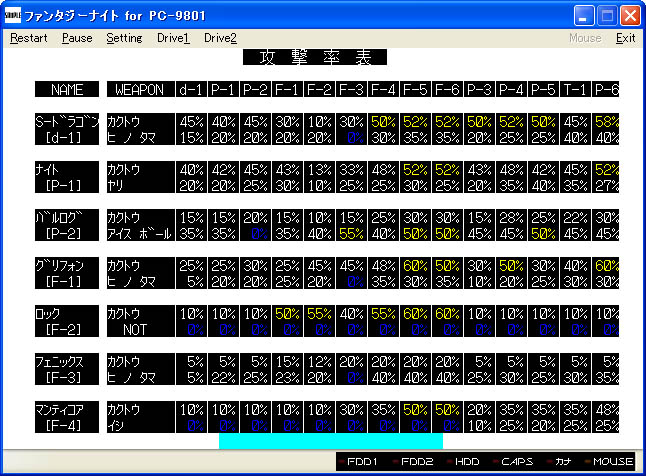Click the CAPS status indicator

pos(513,462)
